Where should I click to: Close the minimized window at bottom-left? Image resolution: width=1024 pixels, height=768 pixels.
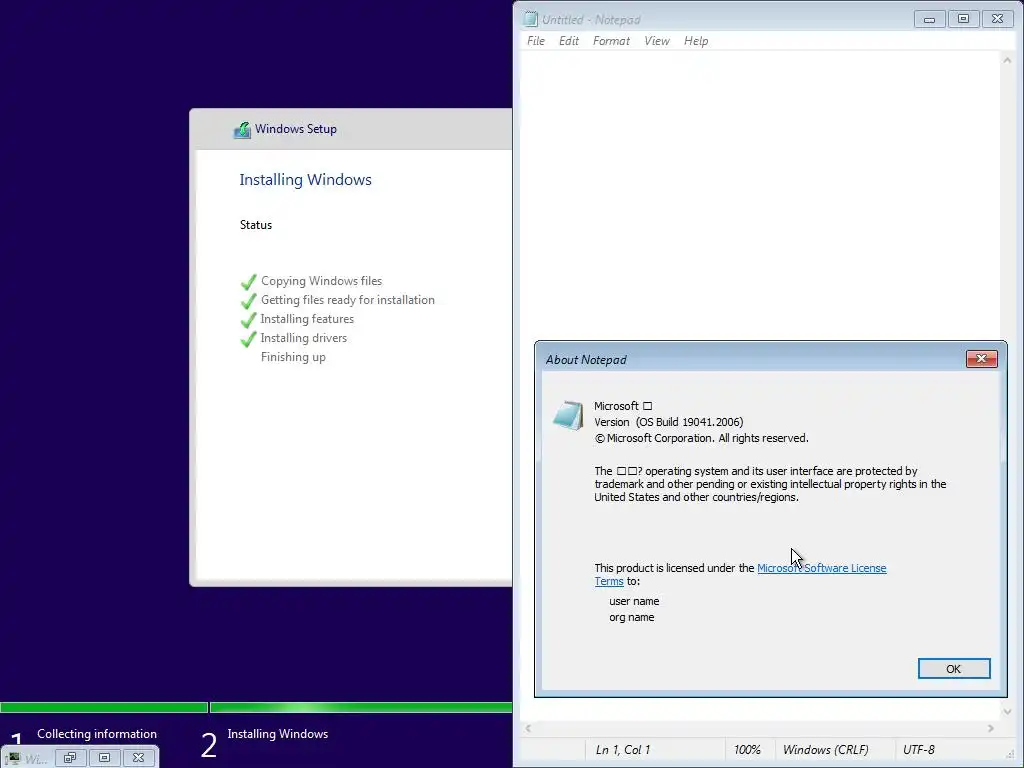[138, 758]
